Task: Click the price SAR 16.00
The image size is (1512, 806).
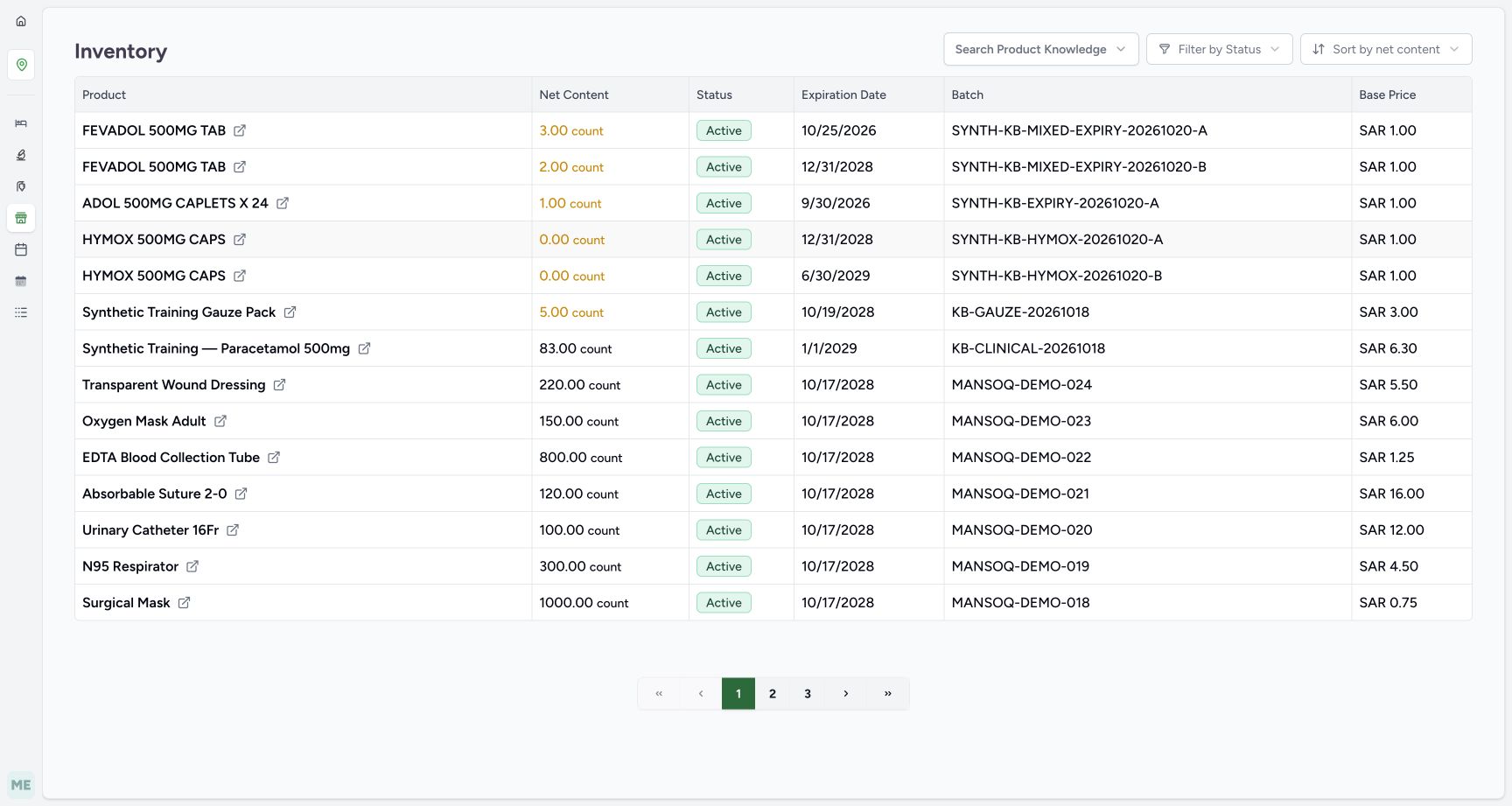Action: 1391,494
